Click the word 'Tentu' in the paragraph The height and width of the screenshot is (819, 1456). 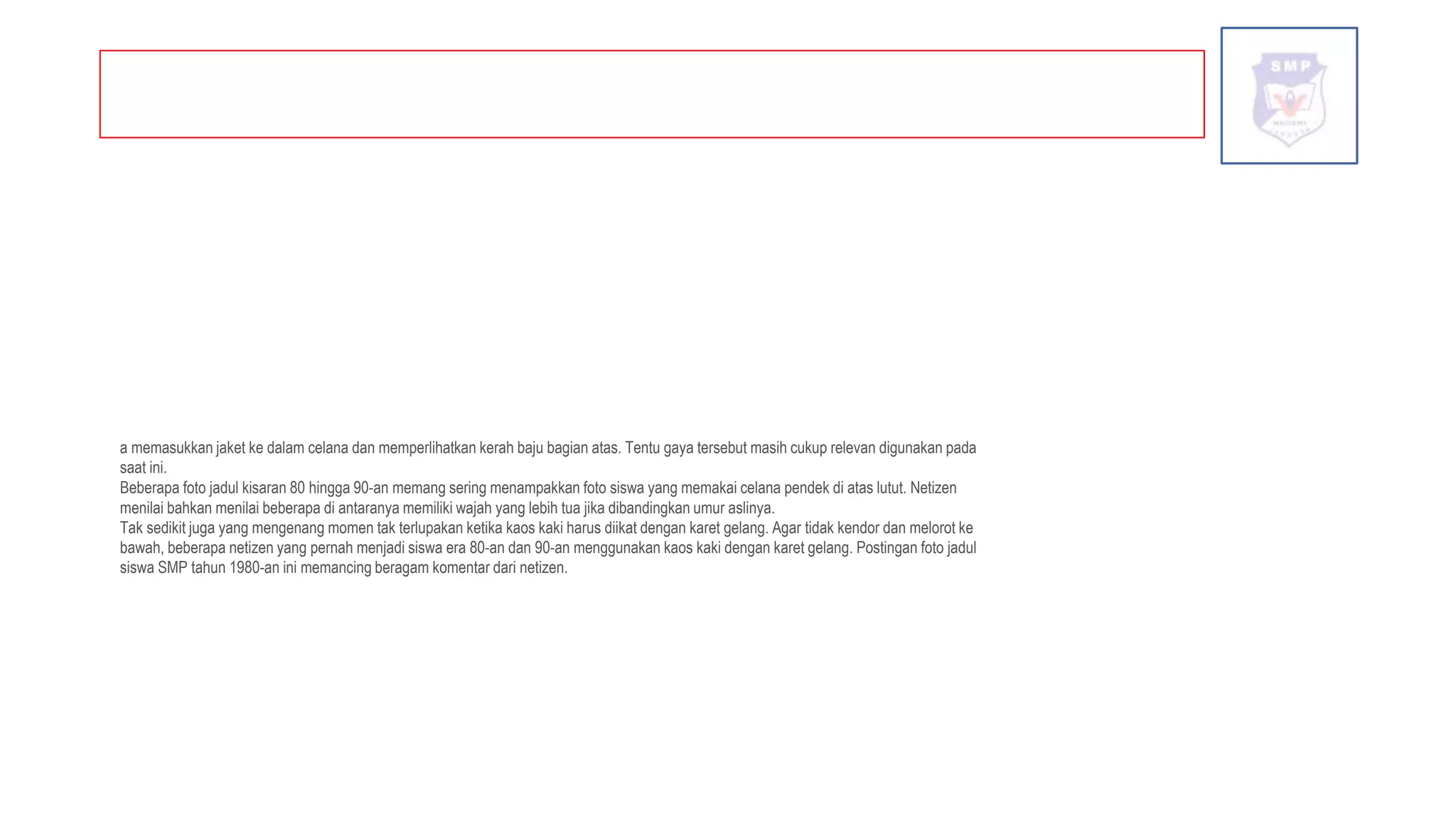642,448
